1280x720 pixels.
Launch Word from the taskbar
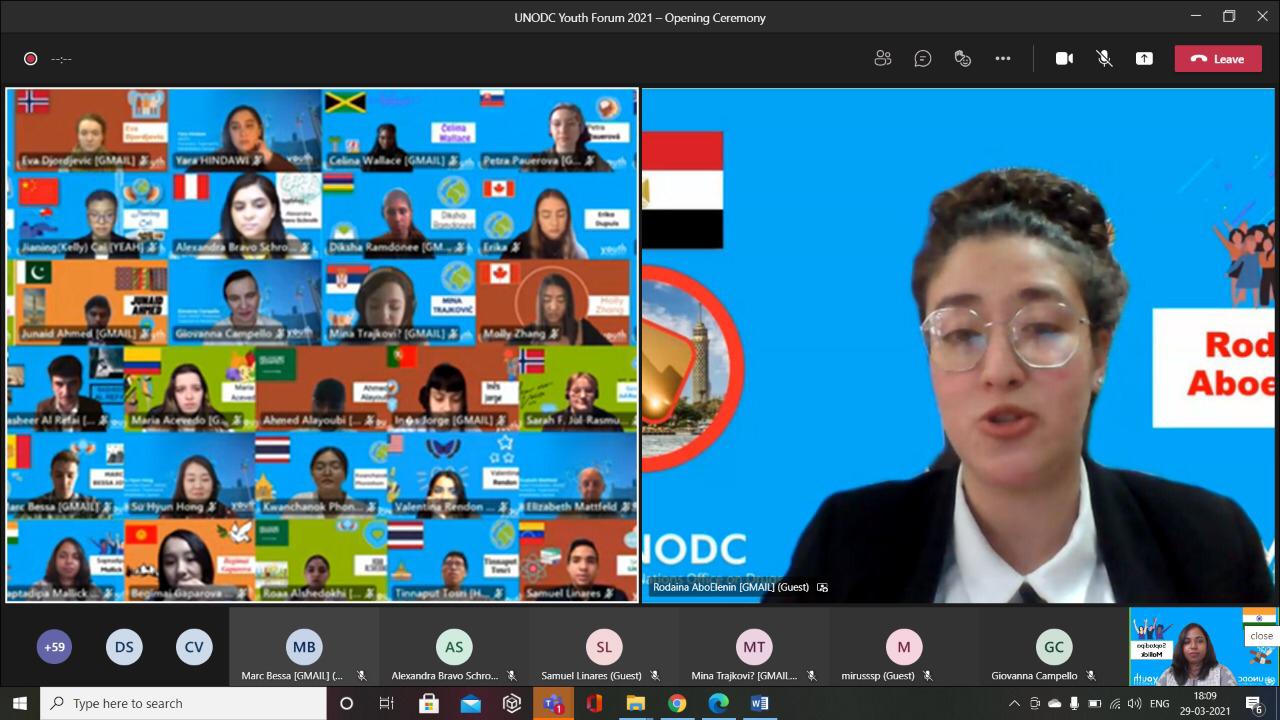[x=760, y=703]
